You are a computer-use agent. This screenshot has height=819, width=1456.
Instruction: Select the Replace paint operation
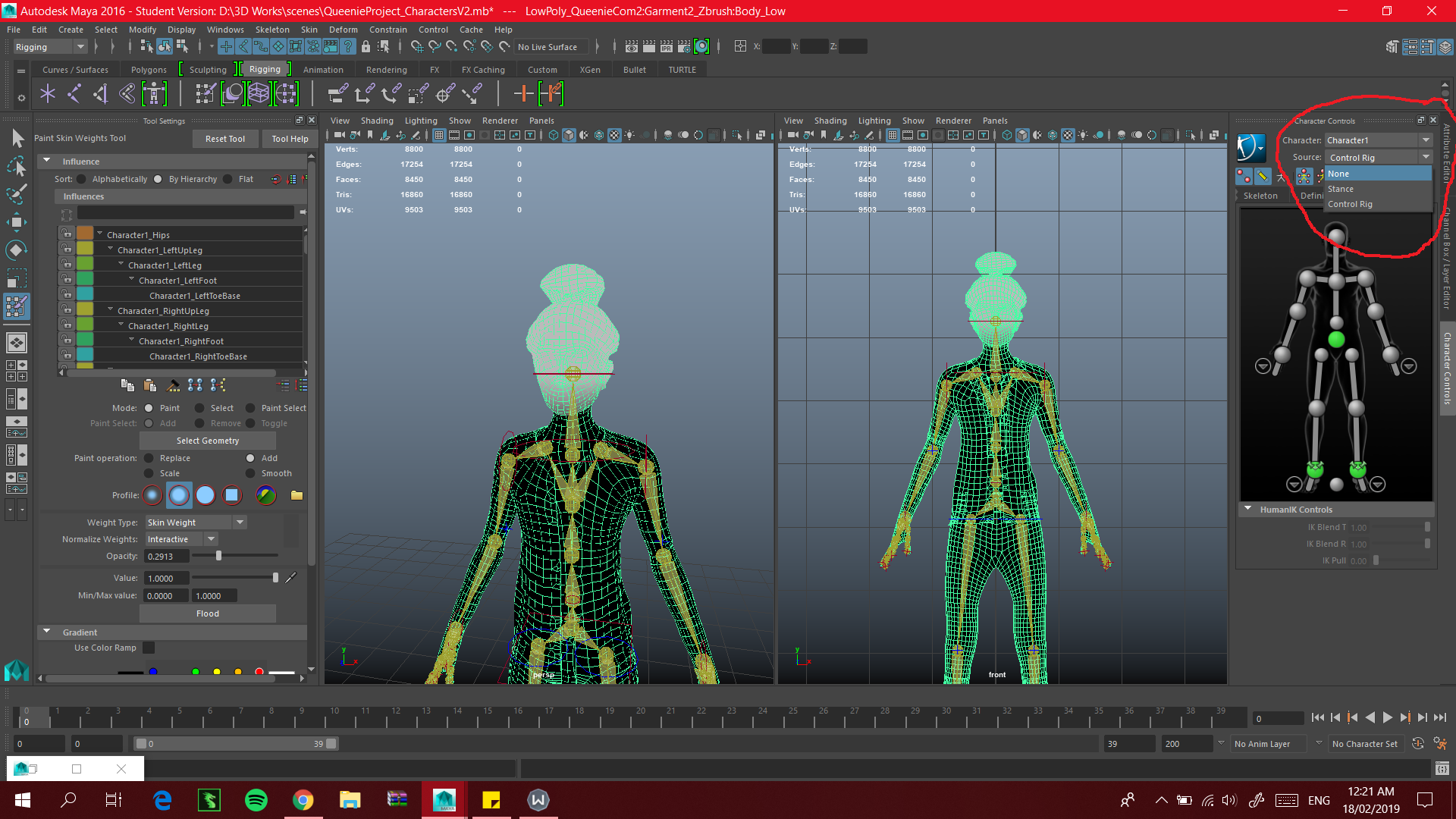[149, 458]
